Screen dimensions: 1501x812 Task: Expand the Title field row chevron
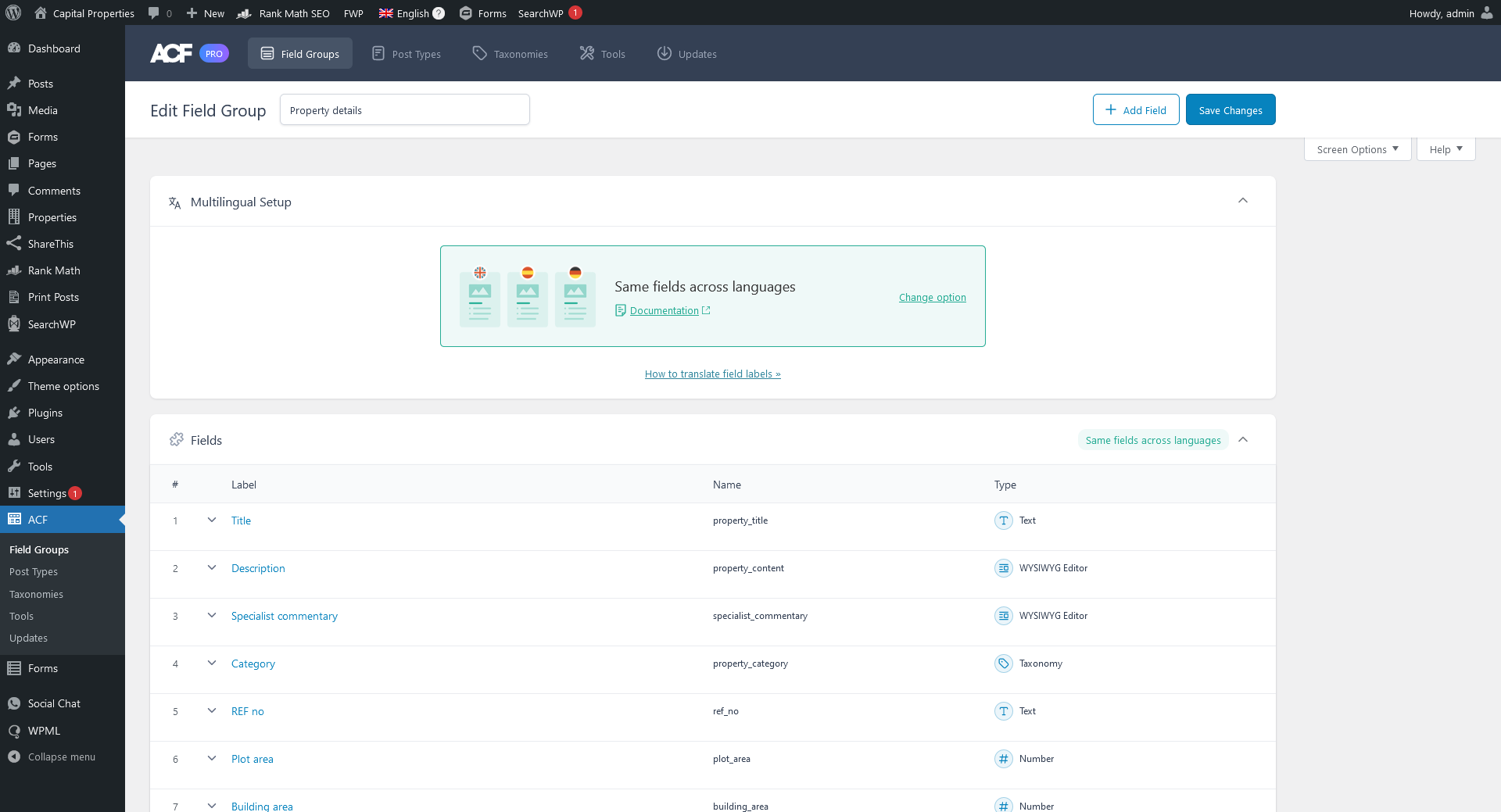tap(212, 520)
